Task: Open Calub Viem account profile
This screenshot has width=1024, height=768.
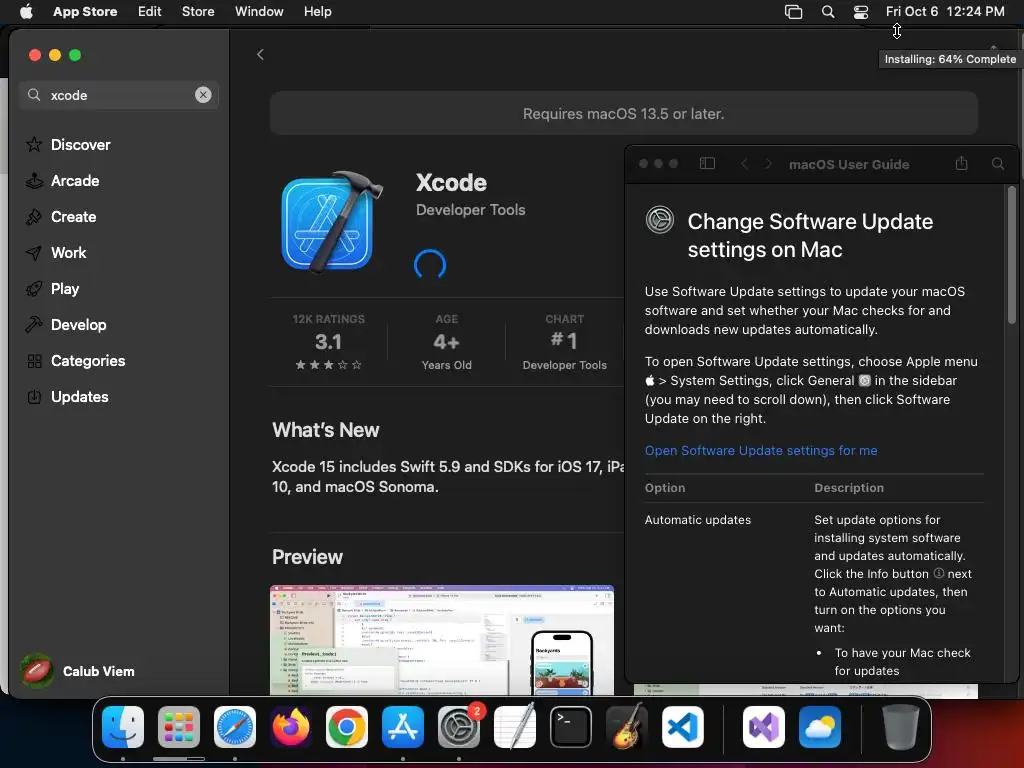Action: [x=78, y=671]
